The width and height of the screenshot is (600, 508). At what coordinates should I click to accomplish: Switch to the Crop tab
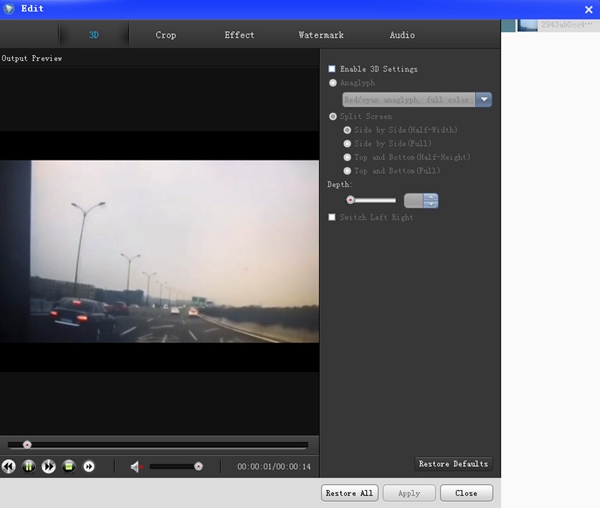166,35
